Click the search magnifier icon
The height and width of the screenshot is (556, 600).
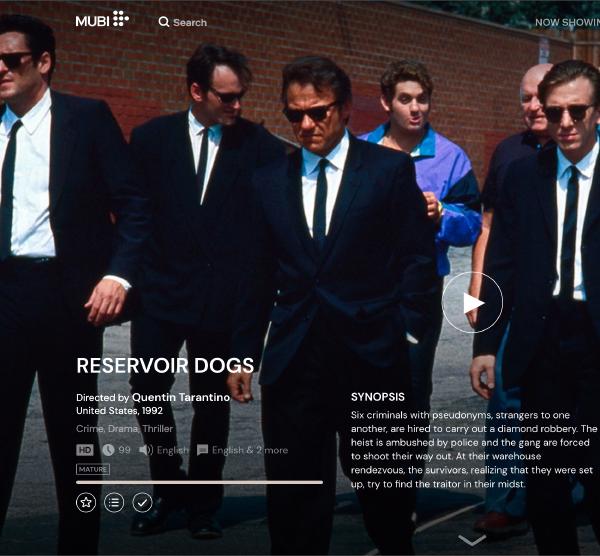pyautogui.click(x=164, y=21)
